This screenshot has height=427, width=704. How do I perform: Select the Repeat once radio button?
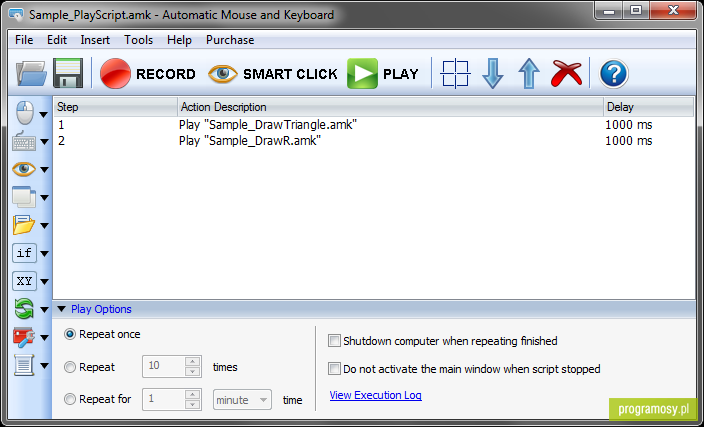(70, 334)
